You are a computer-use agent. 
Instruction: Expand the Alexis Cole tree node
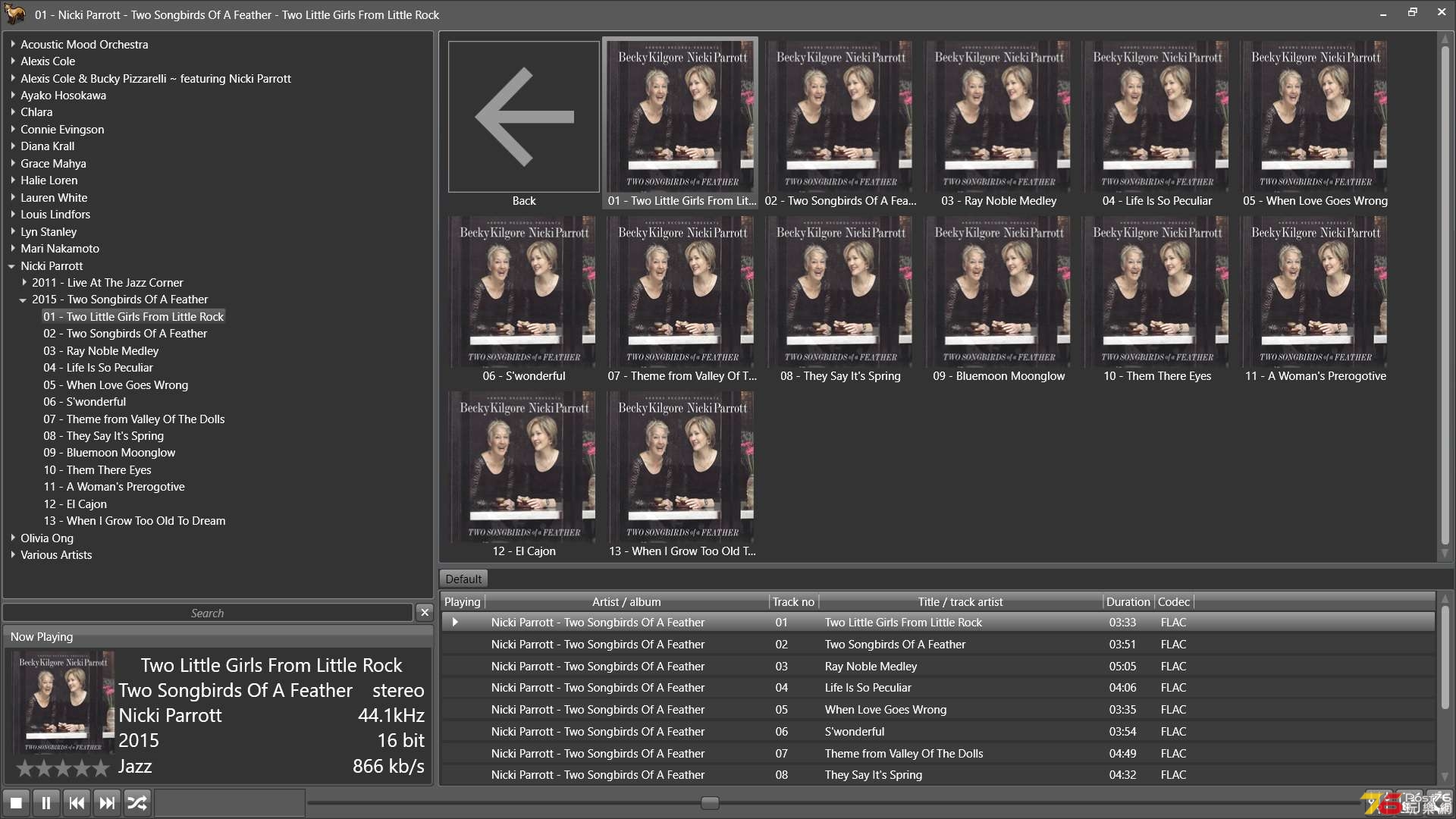point(13,61)
